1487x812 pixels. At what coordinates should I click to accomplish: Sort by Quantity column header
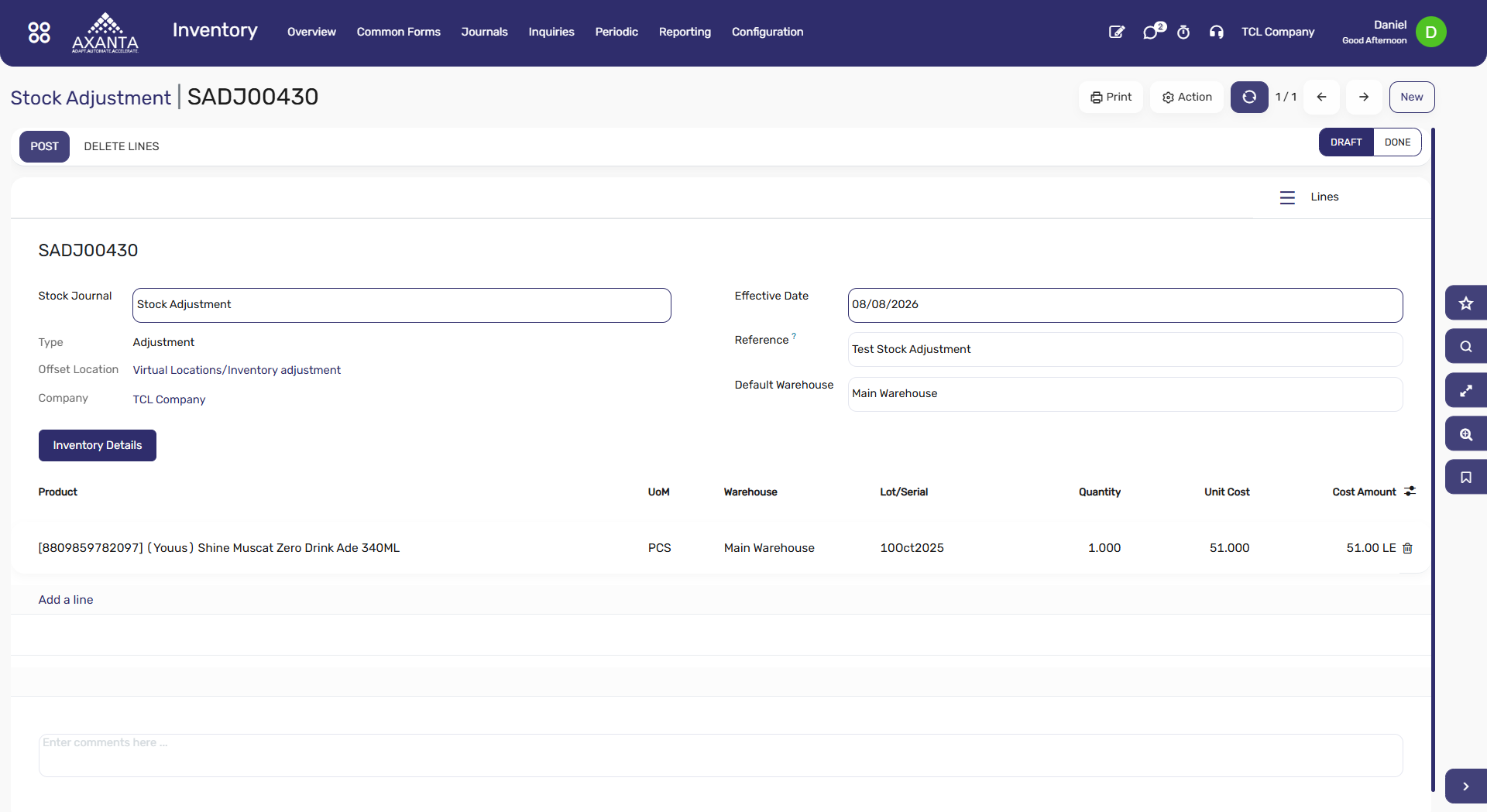(1099, 492)
